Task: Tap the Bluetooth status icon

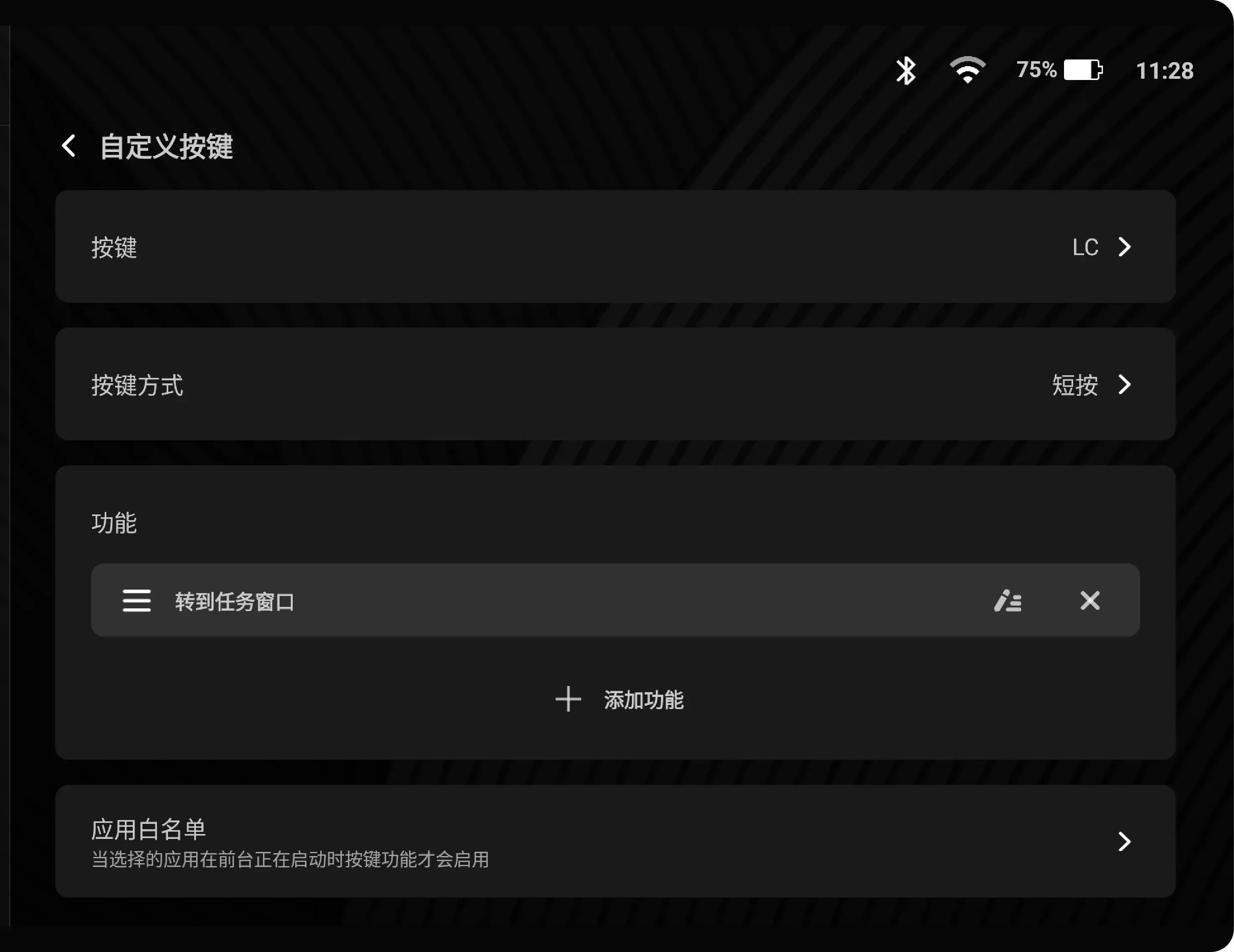Action: [906, 71]
